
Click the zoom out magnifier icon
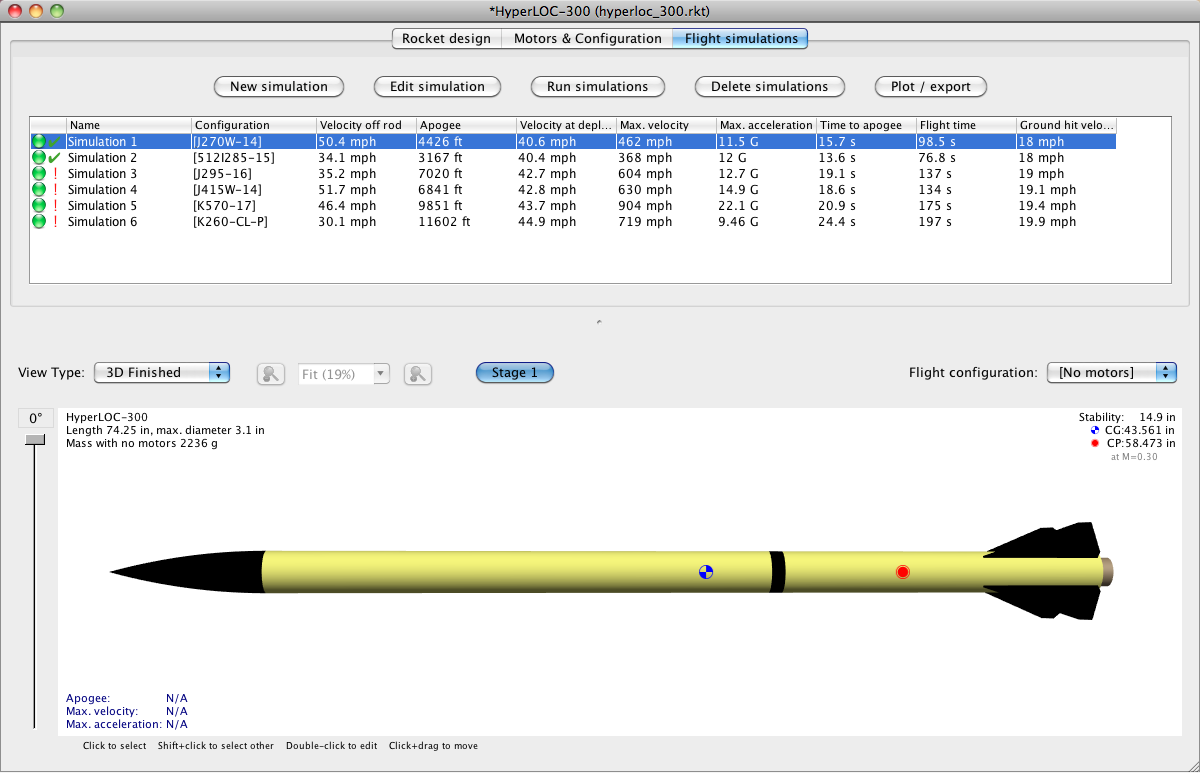[270, 374]
